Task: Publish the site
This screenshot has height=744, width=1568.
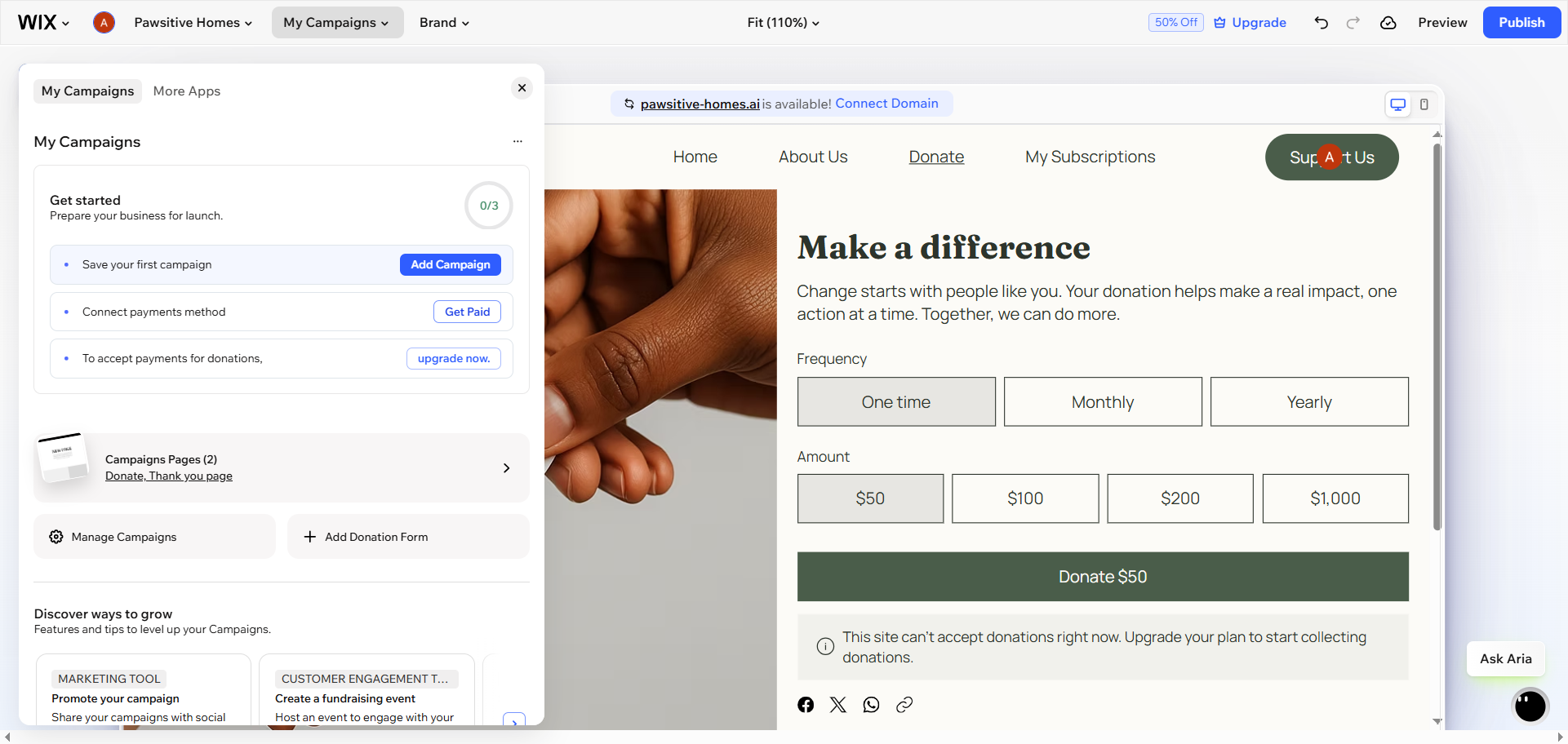Action: click(x=1521, y=23)
